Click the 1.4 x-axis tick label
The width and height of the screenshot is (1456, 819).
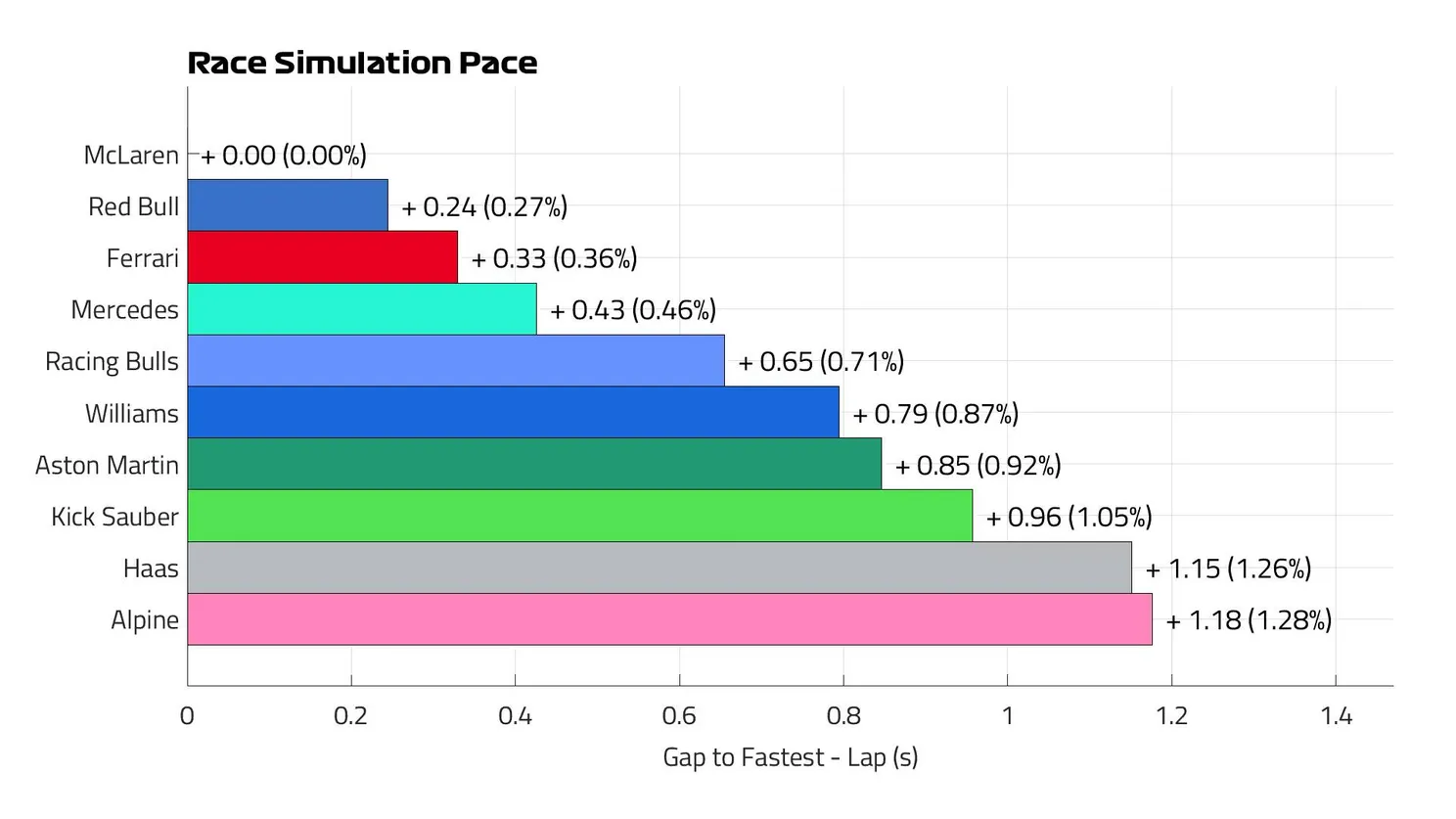pyautogui.click(x=1336, y=716)
